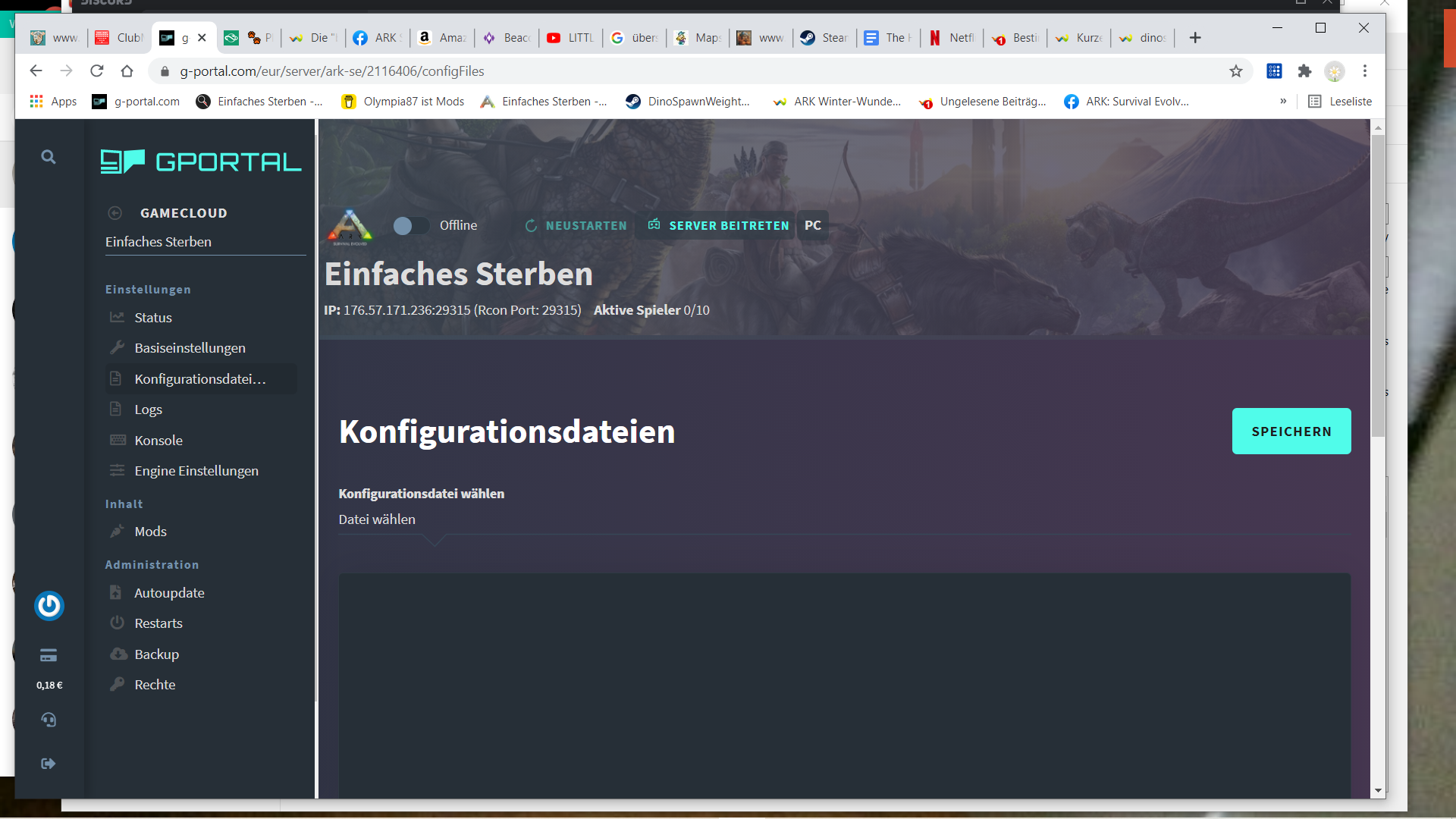
Task: Click the site security lock icon
Action: point(165,71)
